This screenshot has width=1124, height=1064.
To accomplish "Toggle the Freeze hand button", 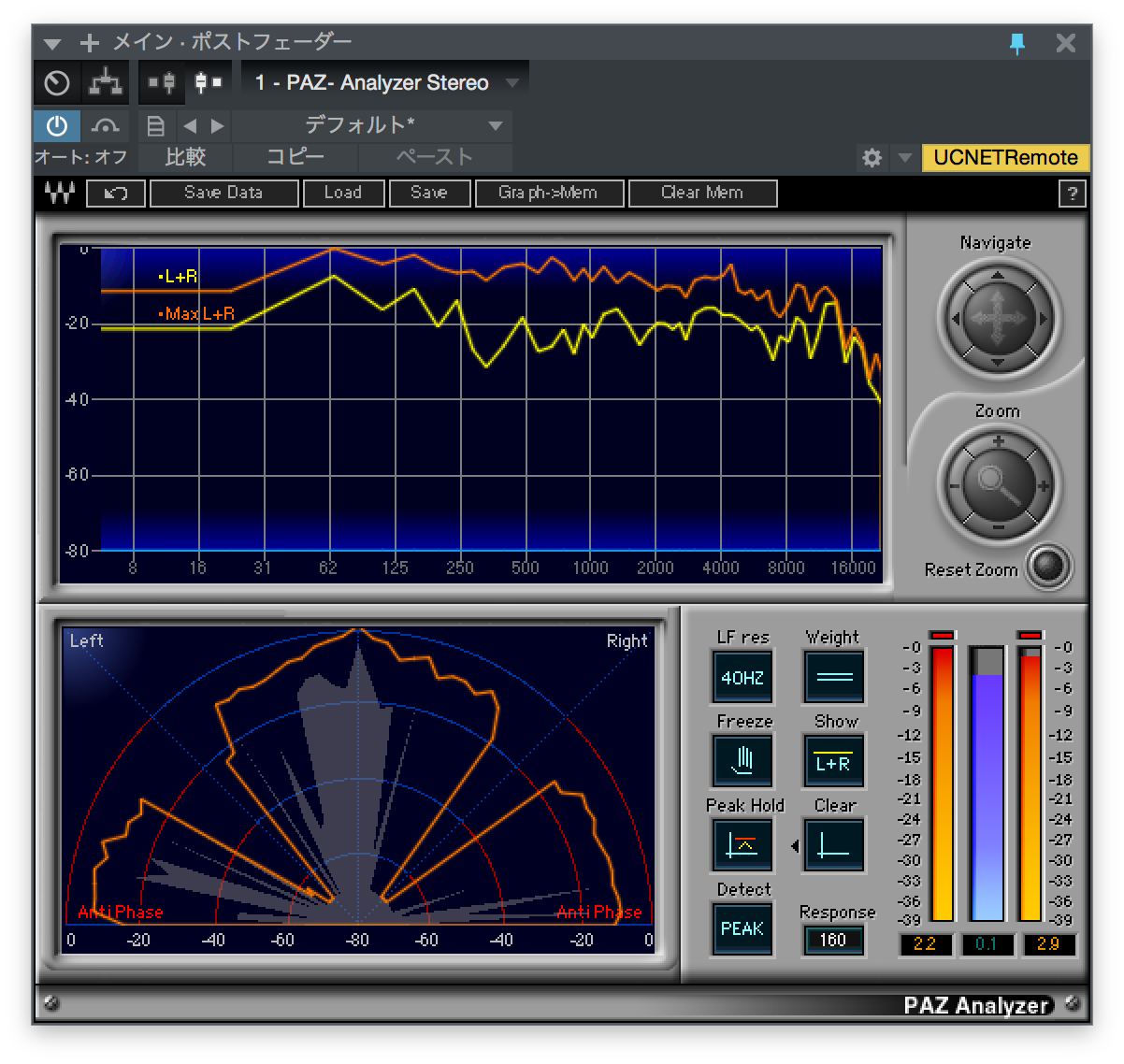I will [742, 761].
